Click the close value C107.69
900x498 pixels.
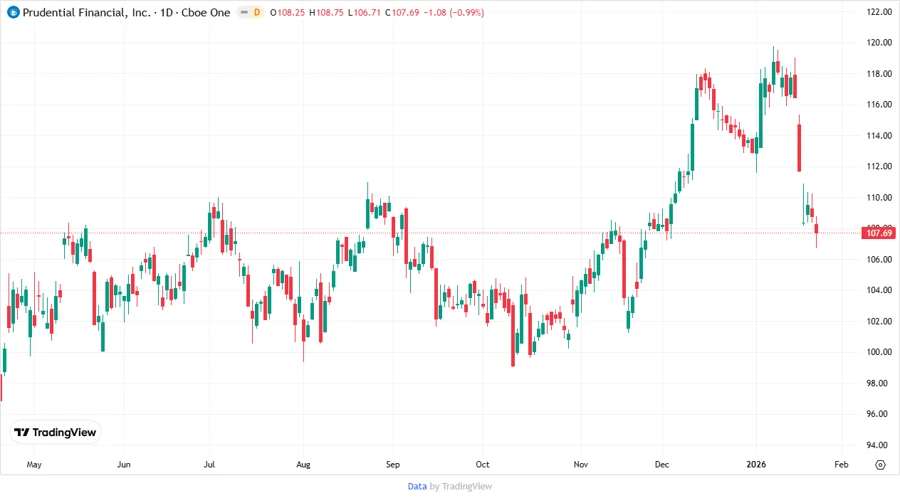coord(402,12)
